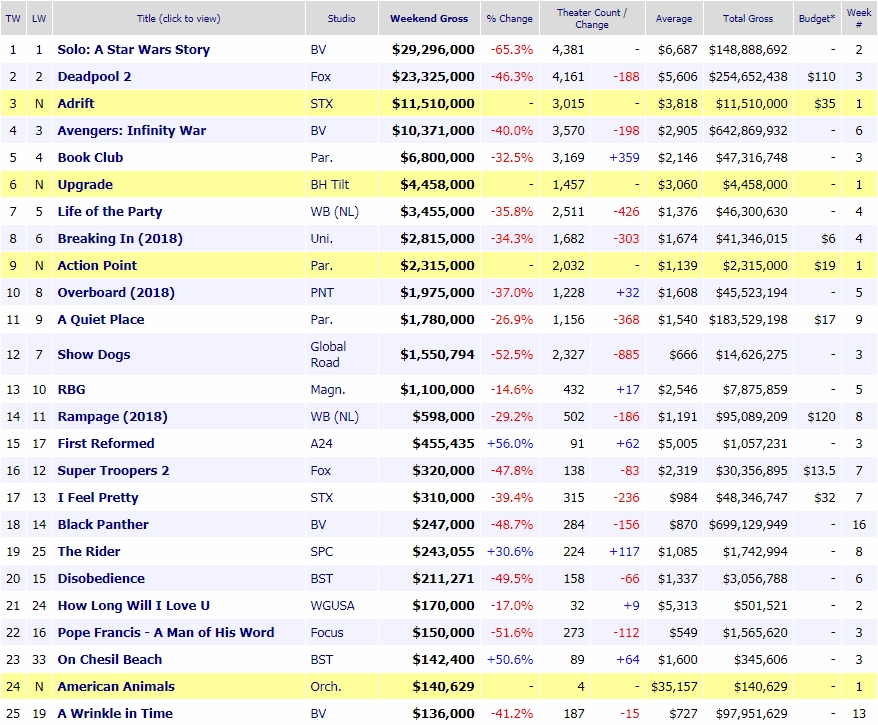Sort table by LW column header
This screenshot has height=725, width=878.
pyautogui.click(x=39, y=18)
